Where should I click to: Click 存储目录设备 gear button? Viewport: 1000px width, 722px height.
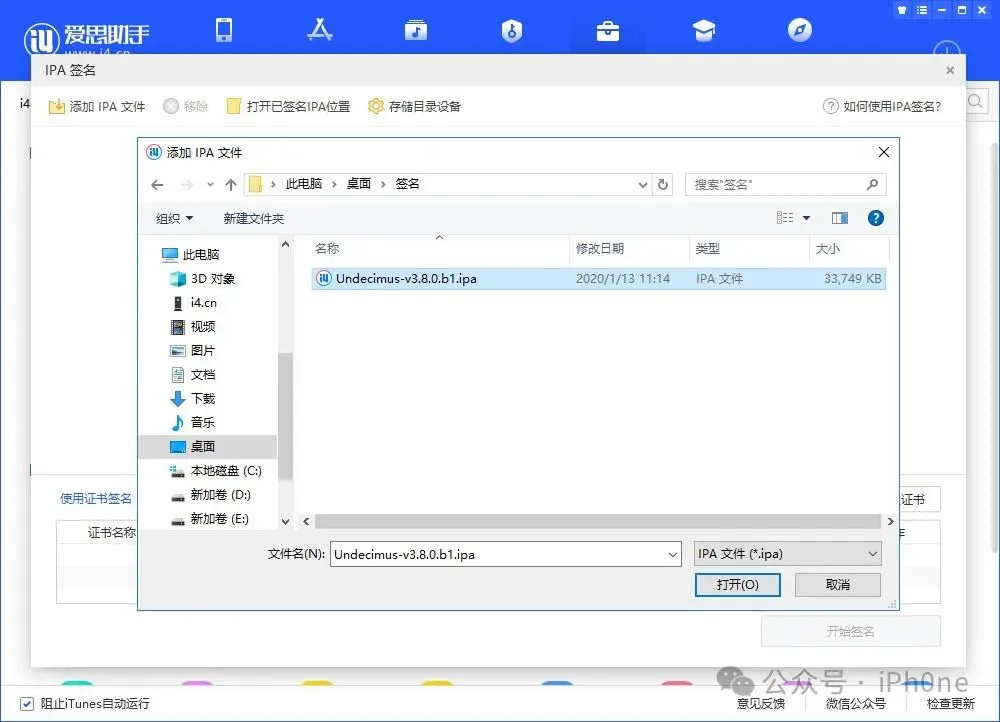click(x=415, y=107)
